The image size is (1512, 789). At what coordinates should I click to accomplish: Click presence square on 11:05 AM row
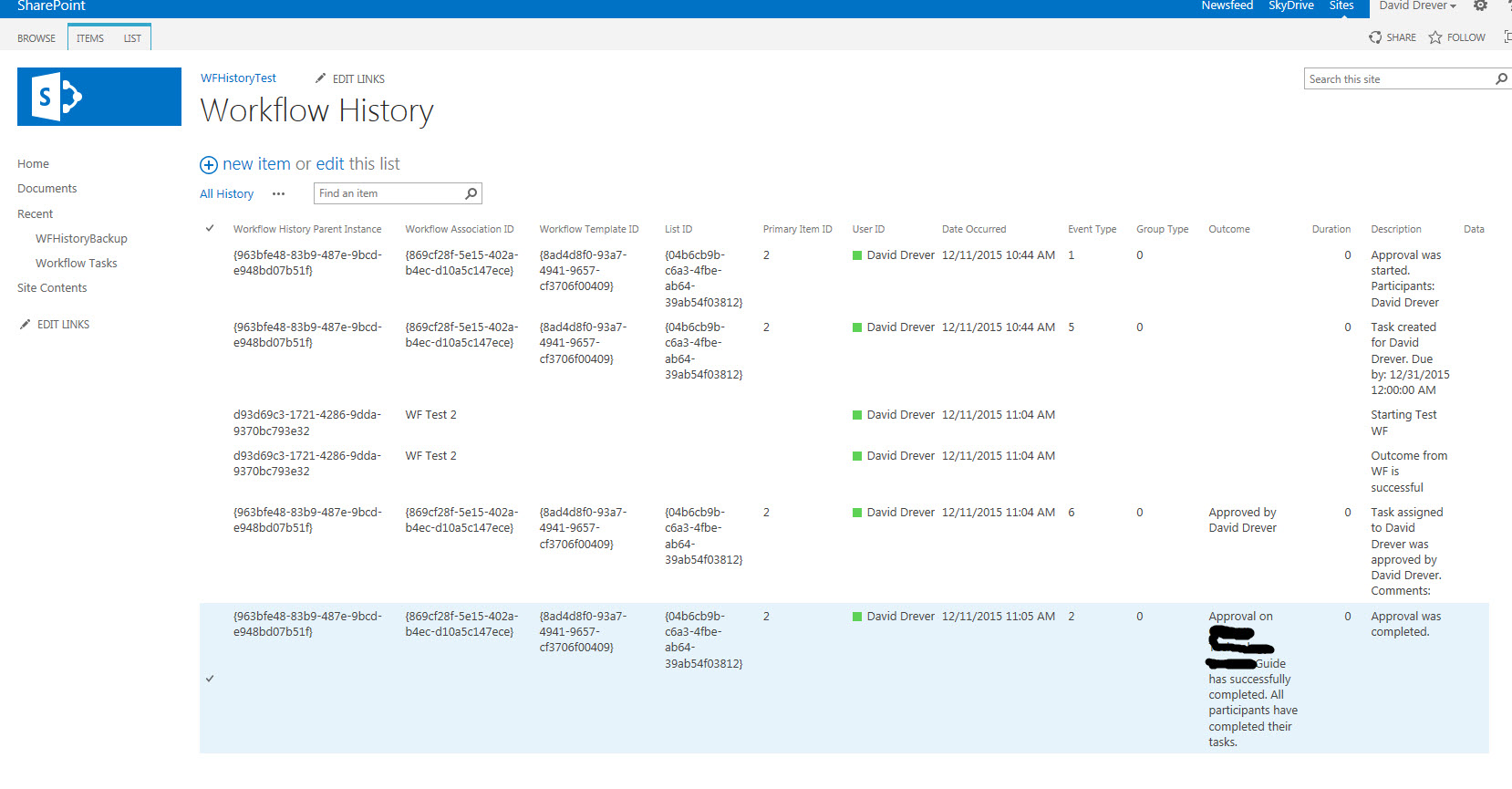point(857,617)
